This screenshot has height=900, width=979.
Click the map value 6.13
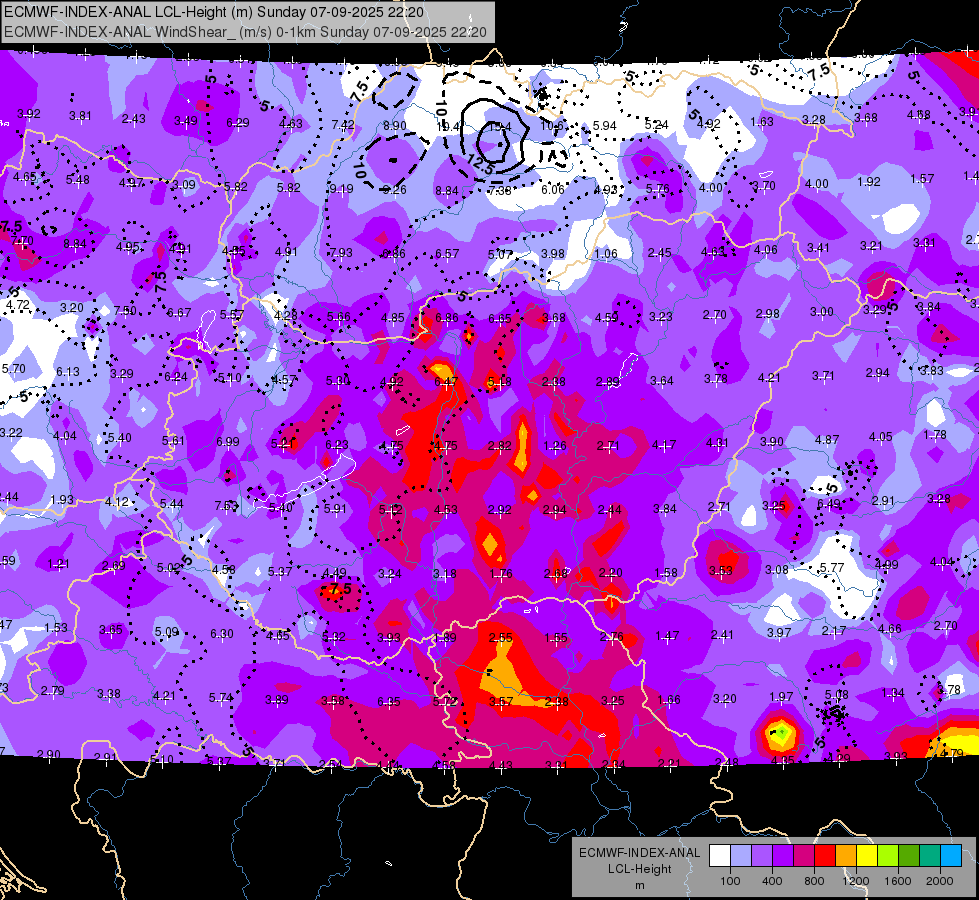pos(68,372)
